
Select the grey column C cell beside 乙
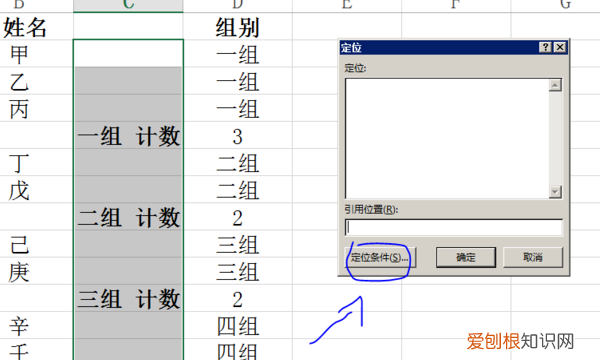pyautogui.click(x=128, y=81)
